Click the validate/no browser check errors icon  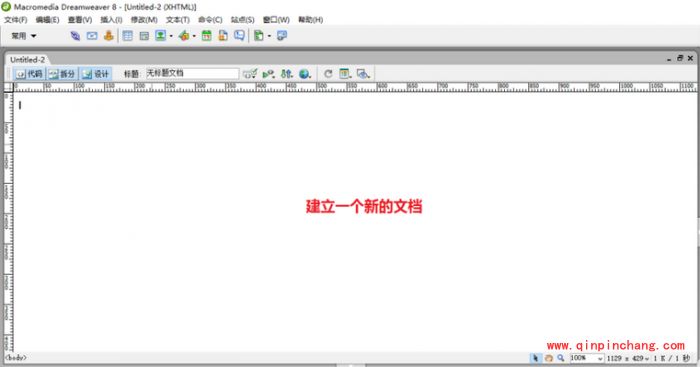click(x=250, y=74)
